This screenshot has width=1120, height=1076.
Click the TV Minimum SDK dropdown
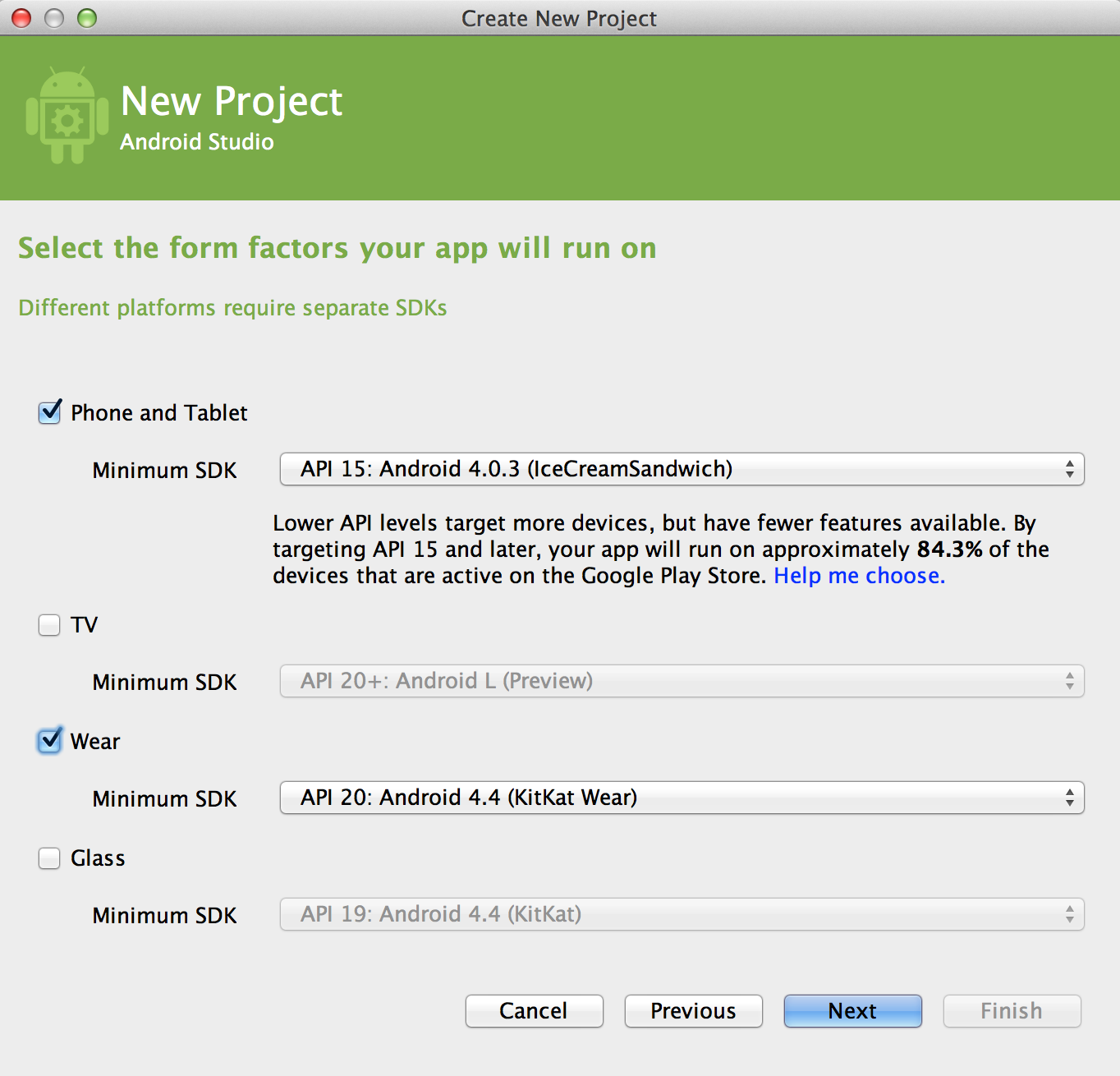click(682, 681)
